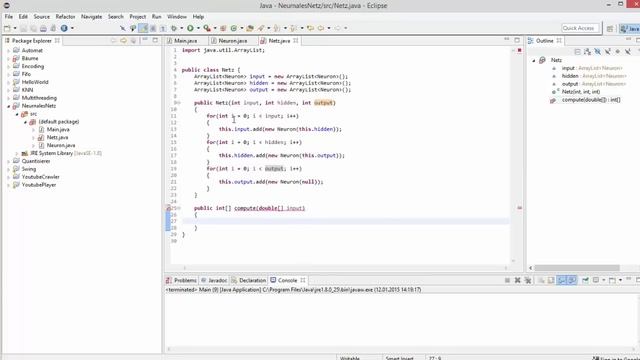The width and height of the screenshot is (640, 360).
Task: Toggle Hide Non-Public Members in Outline
Action: point(618,51)
